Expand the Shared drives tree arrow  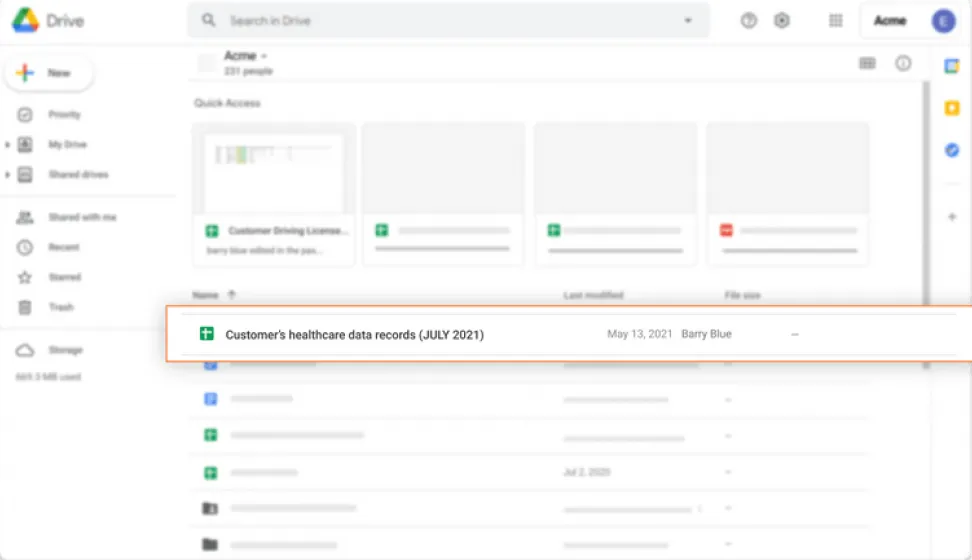(7, 175)
